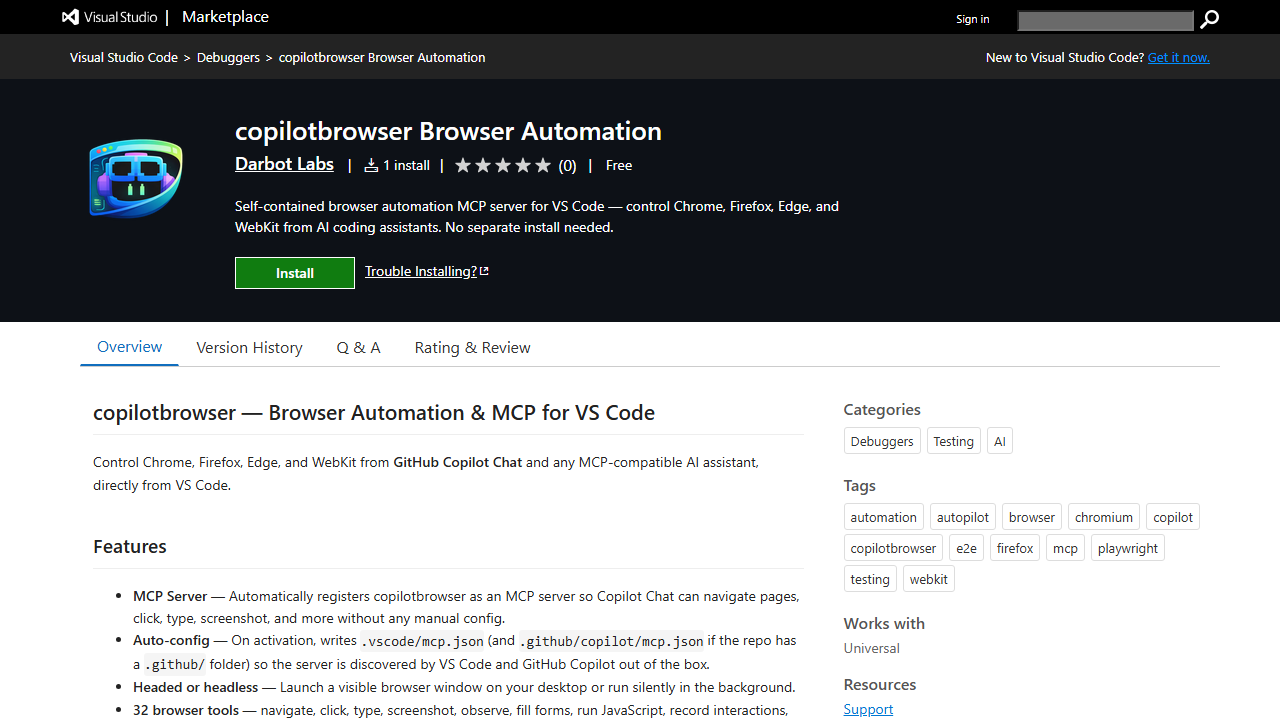
Task: Select the chromium tag
Action: point(1104,517)
